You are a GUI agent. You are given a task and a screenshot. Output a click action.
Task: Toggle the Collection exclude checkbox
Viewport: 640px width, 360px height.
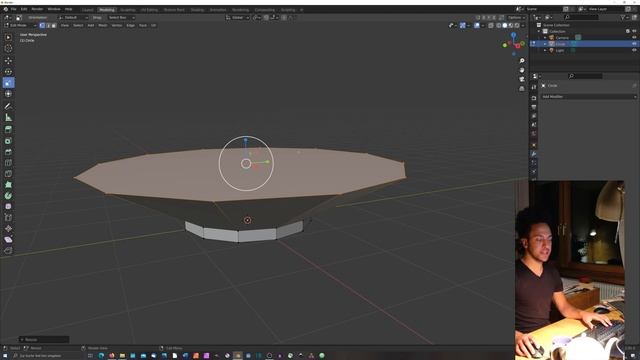point(628,31)
